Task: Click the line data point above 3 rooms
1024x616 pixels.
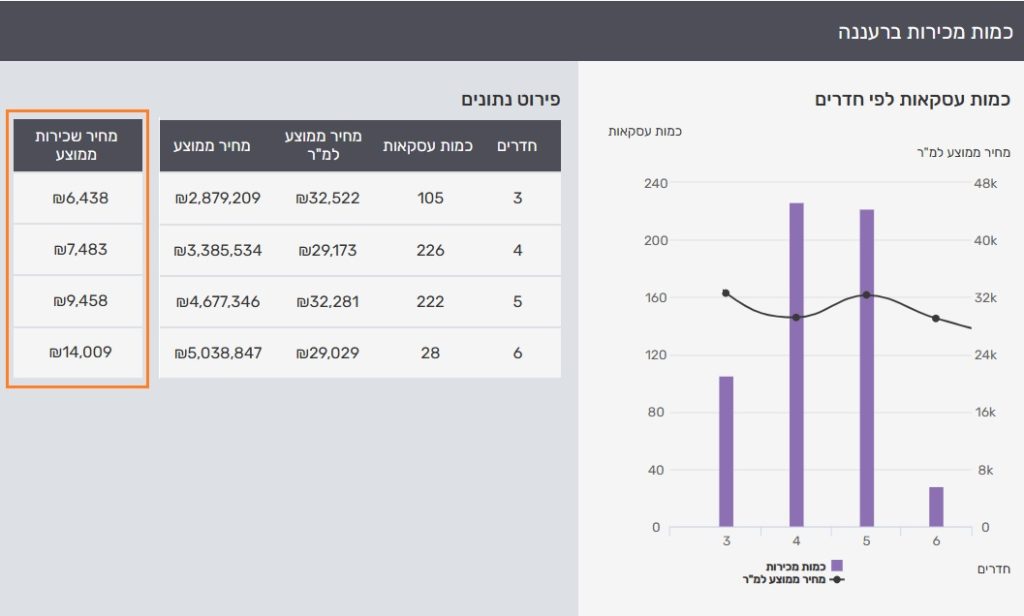Action: coord(726,293)
